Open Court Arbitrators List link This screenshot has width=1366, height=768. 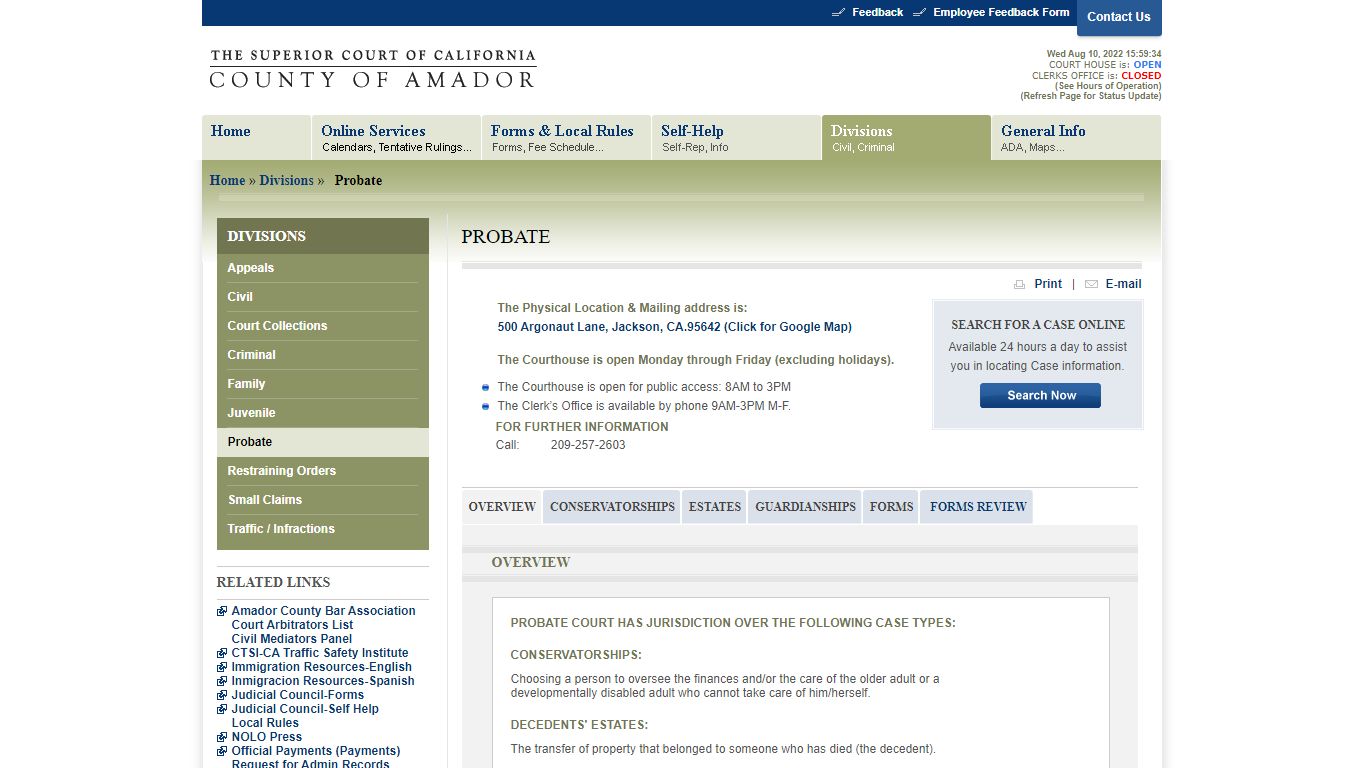[292, 625]
